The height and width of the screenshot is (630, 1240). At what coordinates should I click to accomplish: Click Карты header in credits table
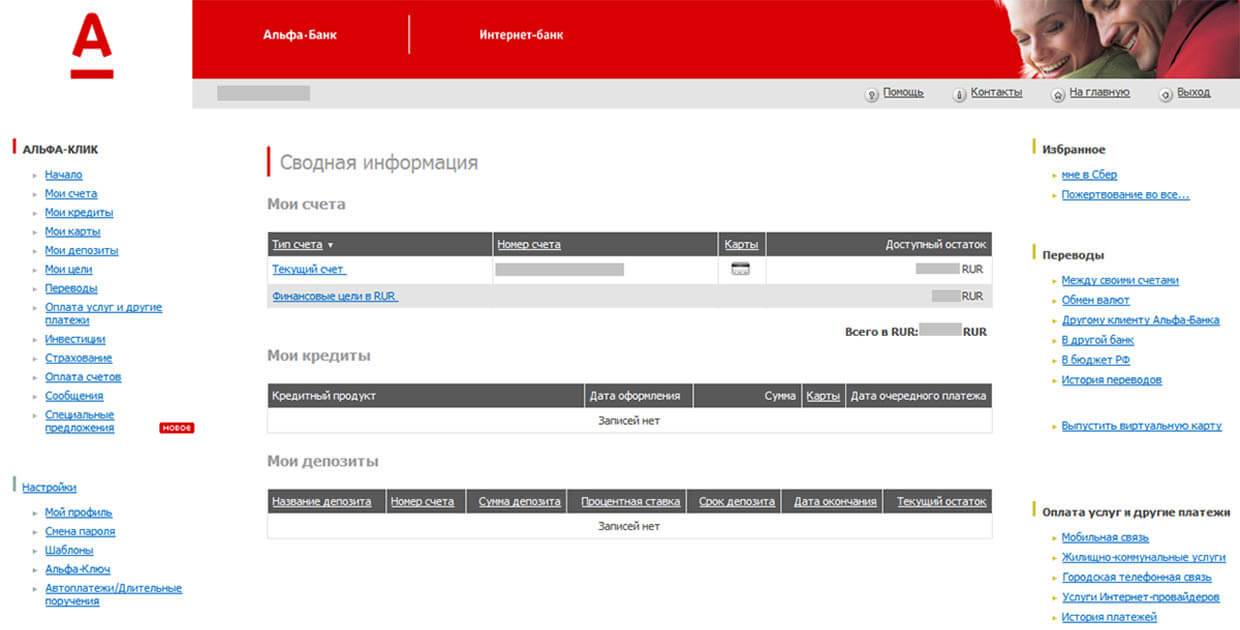pyautogui.click(x=823, y=396)
